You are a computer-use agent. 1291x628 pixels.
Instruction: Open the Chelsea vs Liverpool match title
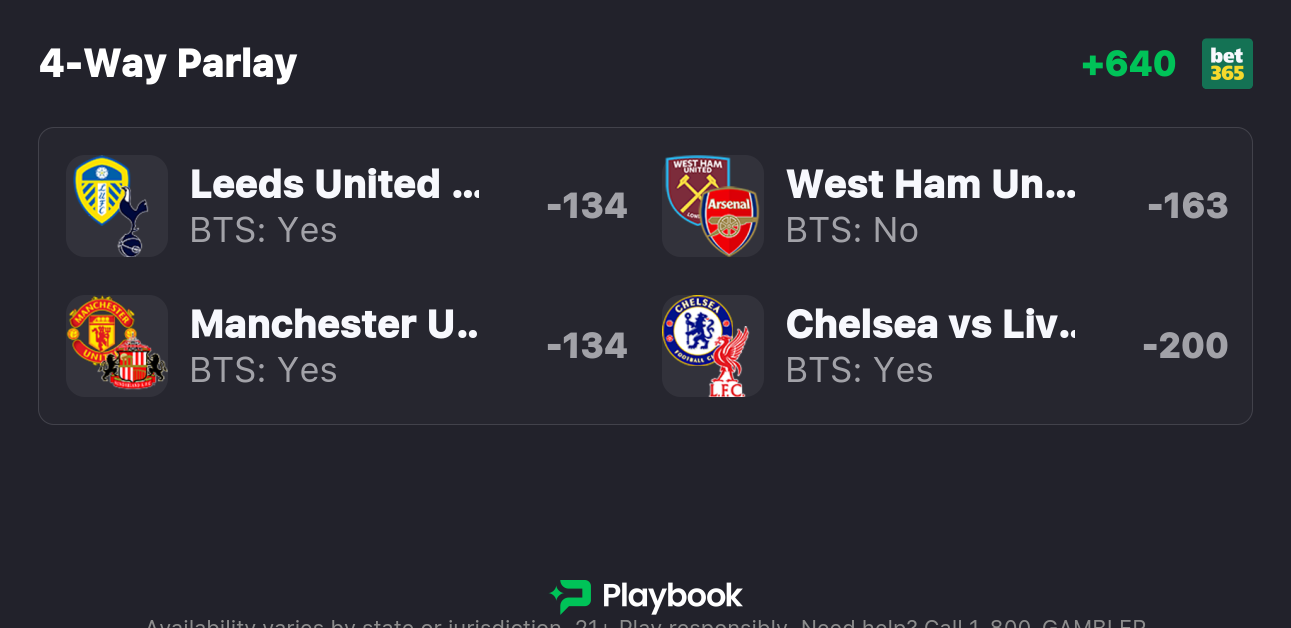(x=930, y=325)
